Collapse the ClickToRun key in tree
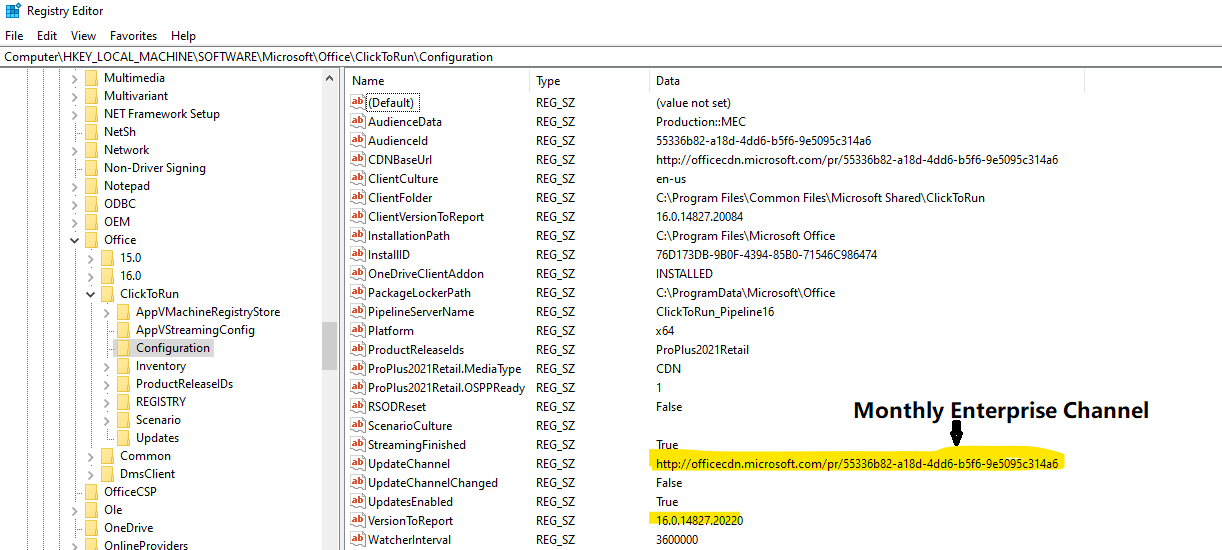Image resolution: width=1222 pixels, height=550 pixels. (x=91, y=294)
